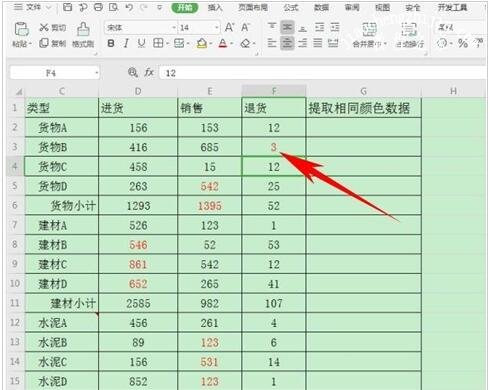This screenshot has width=490, height=390.
Task: Redo the last undone action
Action: point(144,7)
